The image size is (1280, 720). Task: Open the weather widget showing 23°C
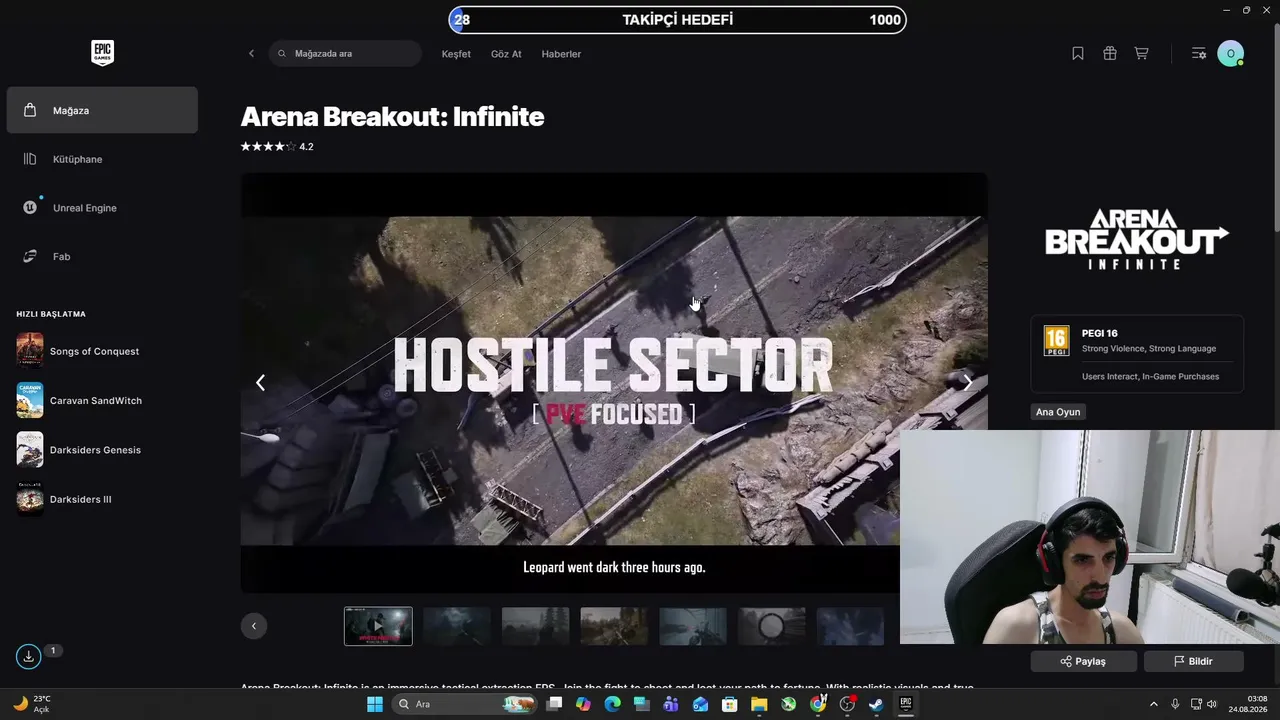32,704
